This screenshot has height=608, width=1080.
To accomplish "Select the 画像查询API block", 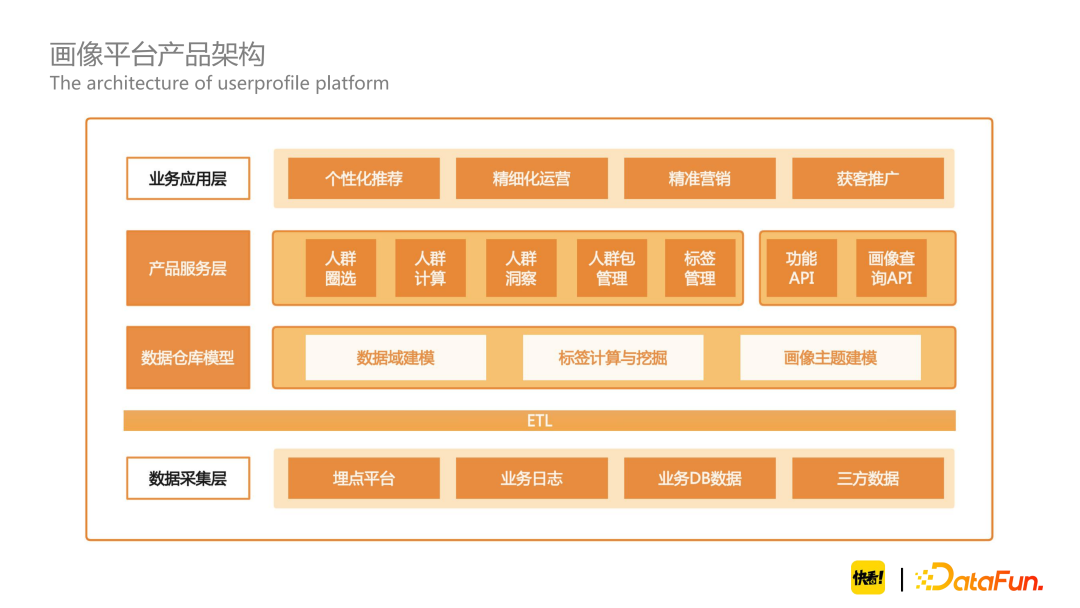I will [891, 268].
